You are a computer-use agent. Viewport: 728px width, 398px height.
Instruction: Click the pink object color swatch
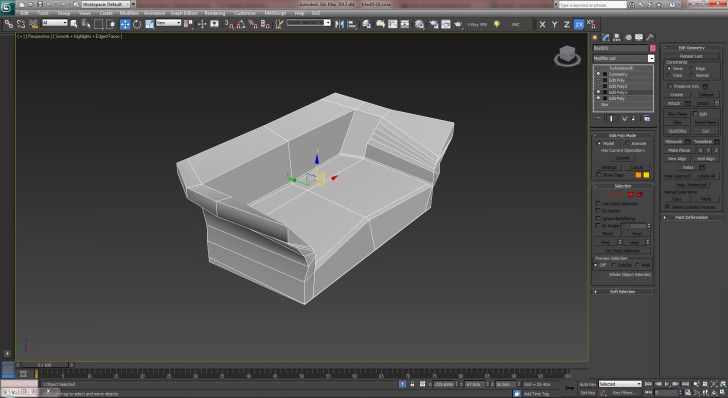click(x=652, y=48)
